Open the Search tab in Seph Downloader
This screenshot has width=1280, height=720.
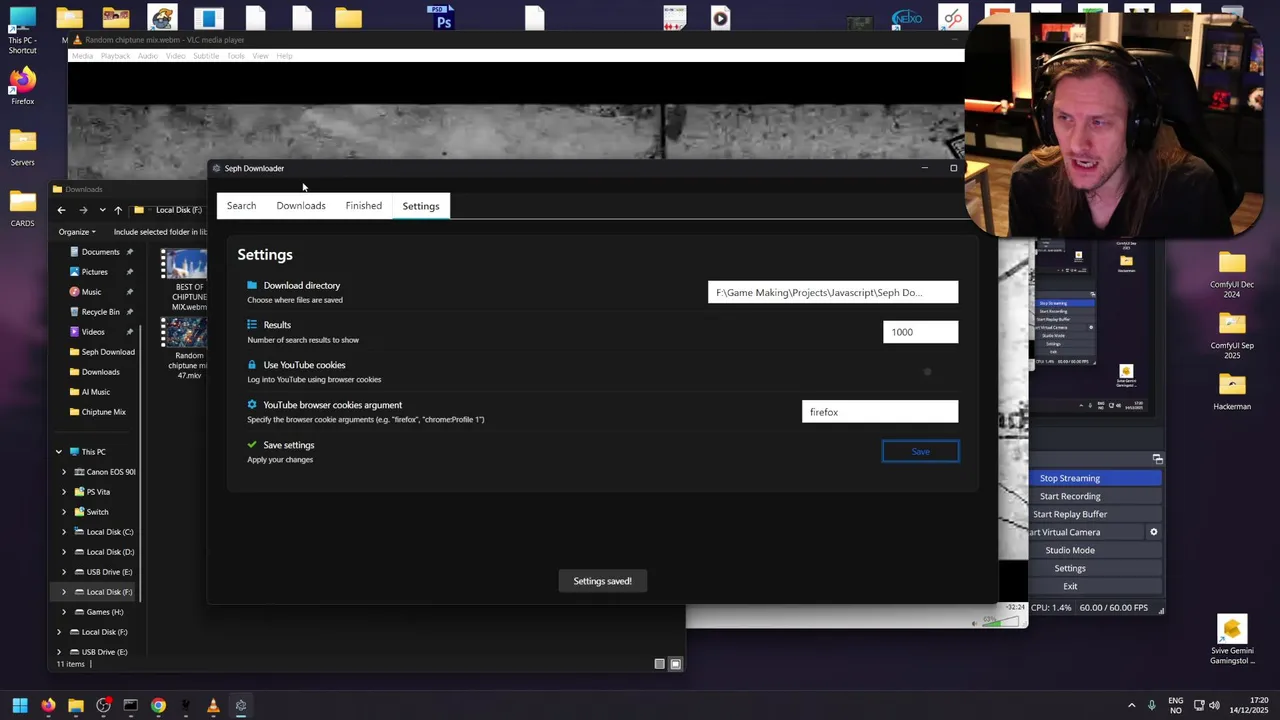coord(241,206)
